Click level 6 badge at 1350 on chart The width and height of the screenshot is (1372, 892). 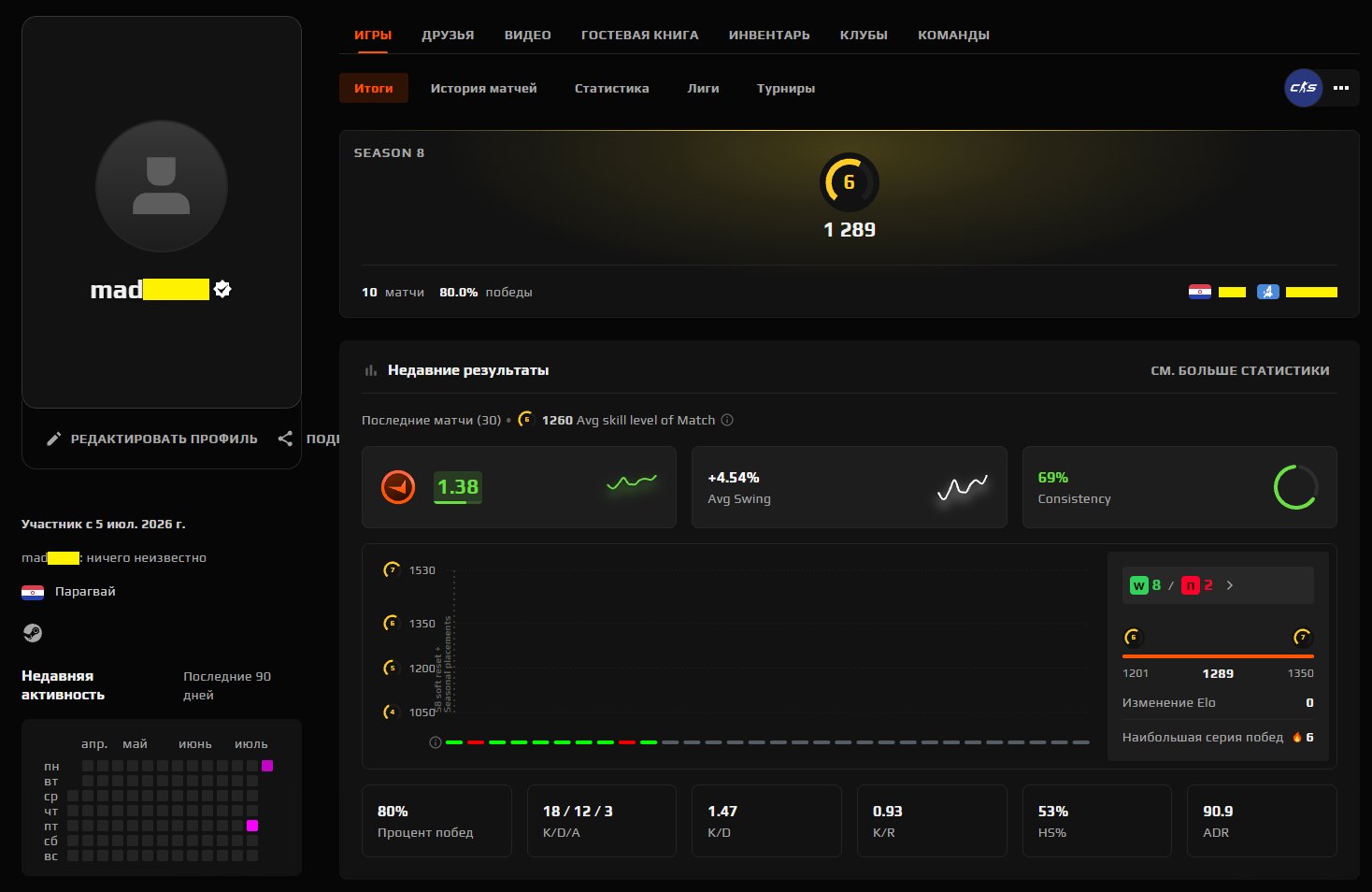click(x=392, y=623)
